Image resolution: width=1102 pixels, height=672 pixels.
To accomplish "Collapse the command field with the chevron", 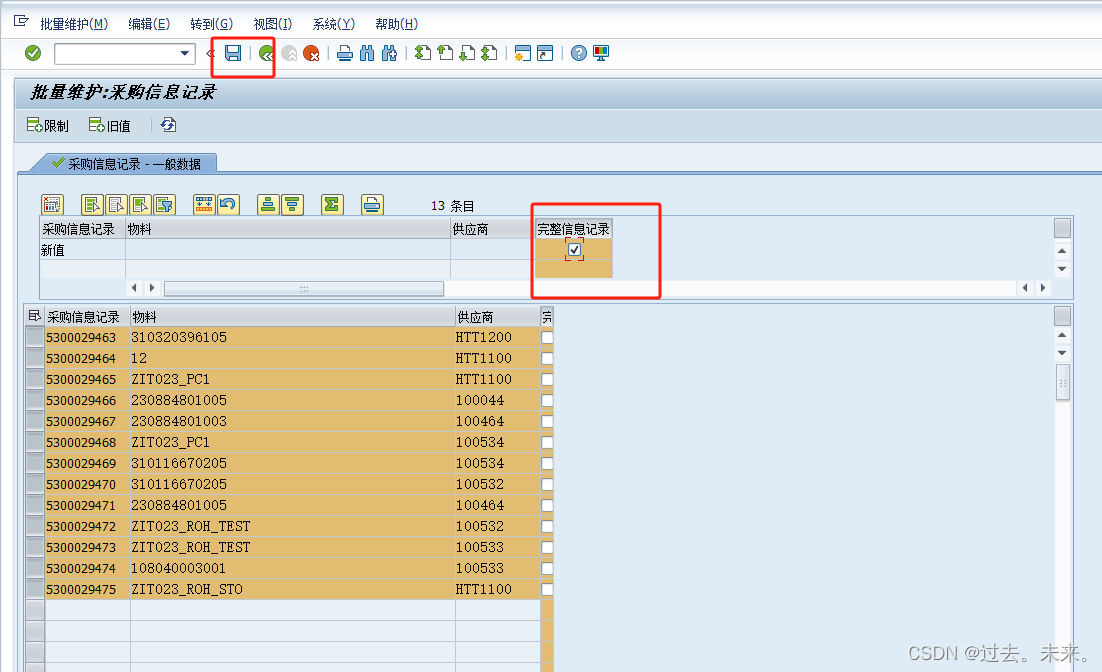I will click(x=210, y=53).
